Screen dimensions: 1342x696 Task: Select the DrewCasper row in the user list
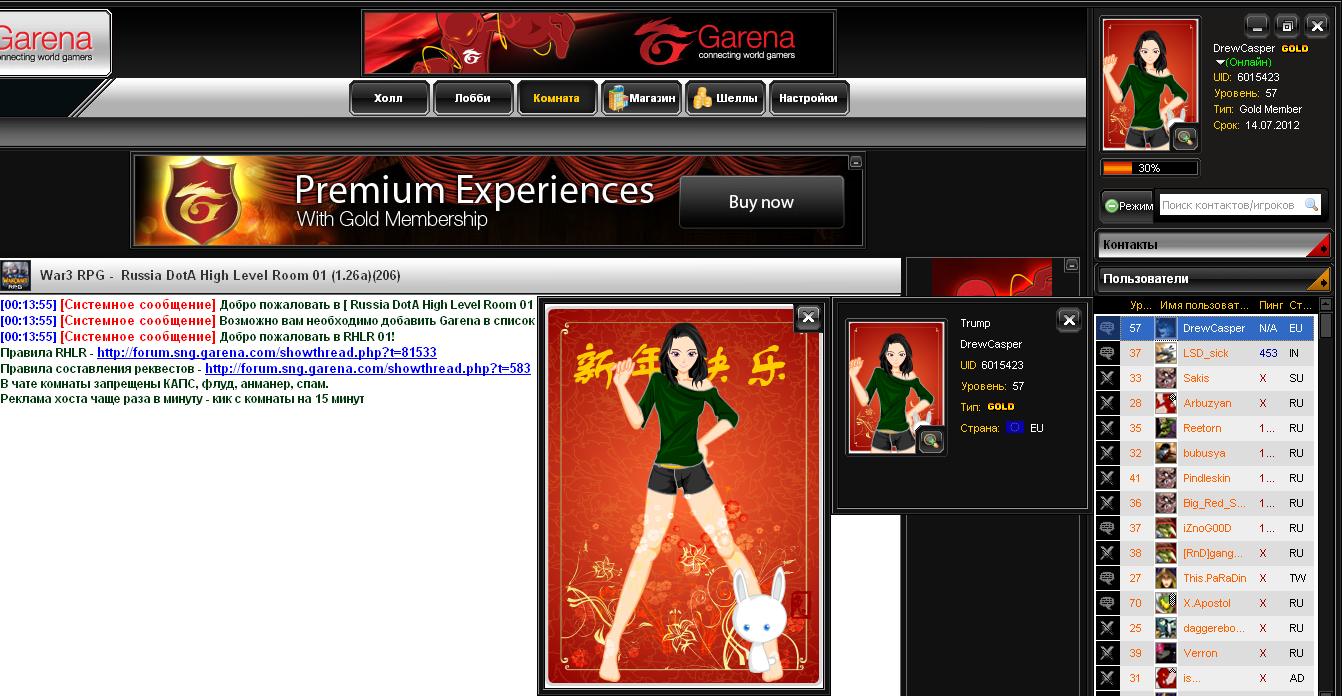pyautogui.click(x=1206, y=328)
